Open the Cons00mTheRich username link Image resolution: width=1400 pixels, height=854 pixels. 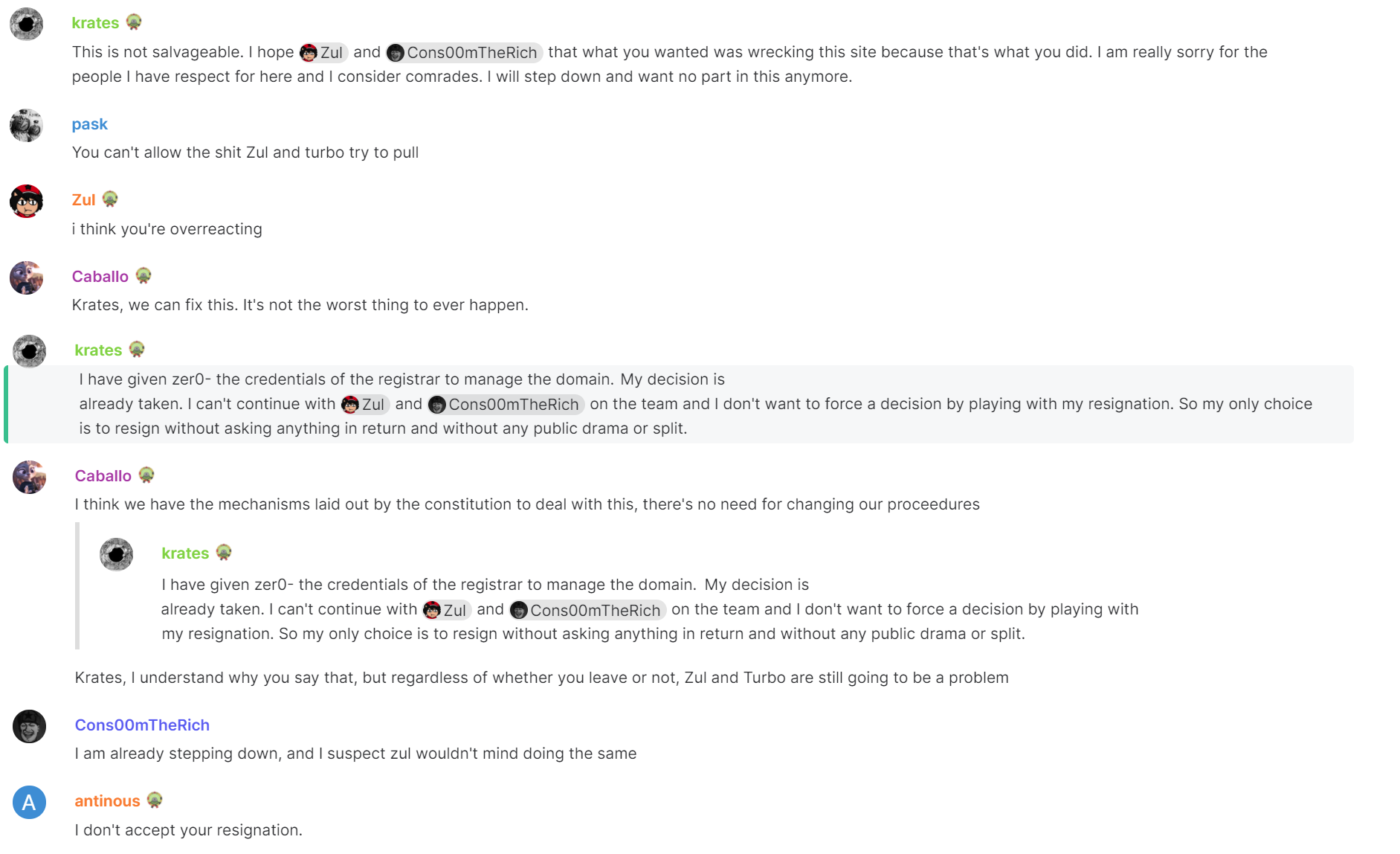[x=142, y=725]
